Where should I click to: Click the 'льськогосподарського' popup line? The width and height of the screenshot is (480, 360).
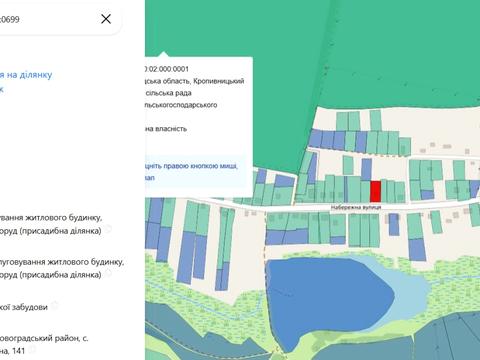pos(181,105)
